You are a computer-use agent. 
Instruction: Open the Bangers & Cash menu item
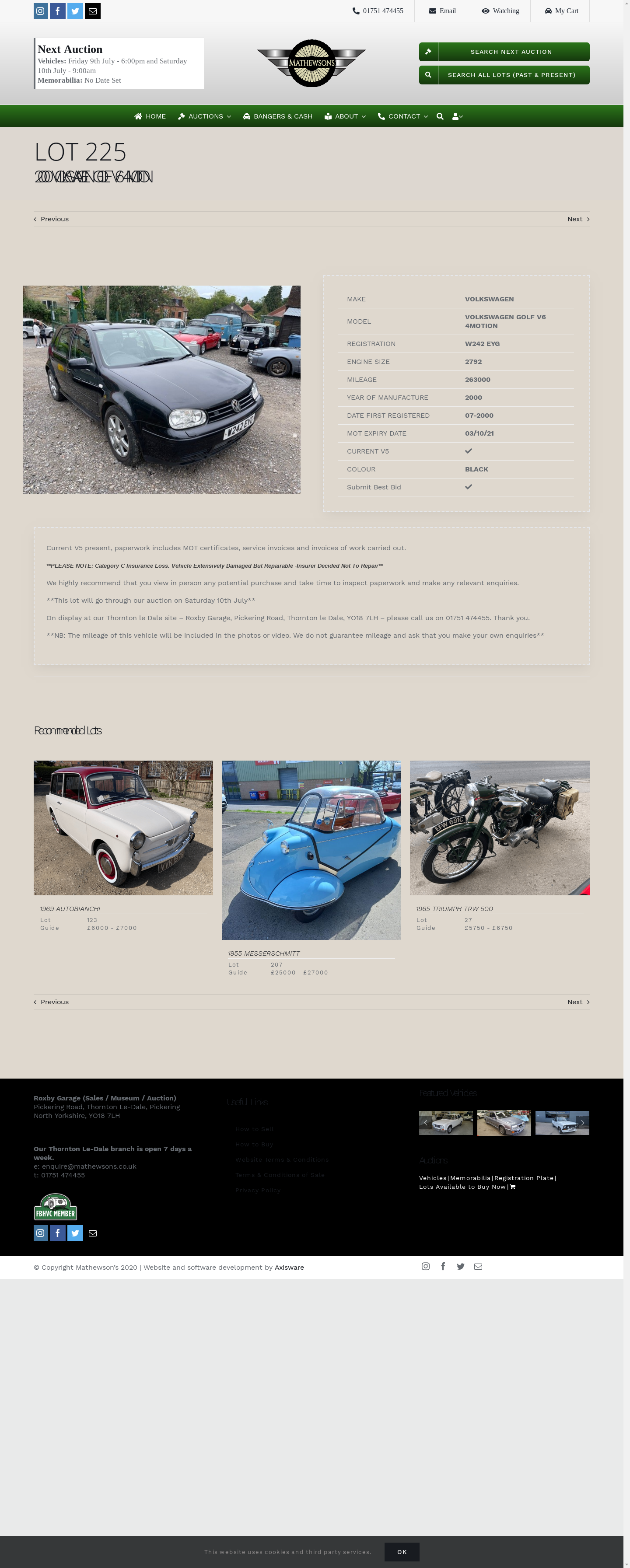pos(277,116)
